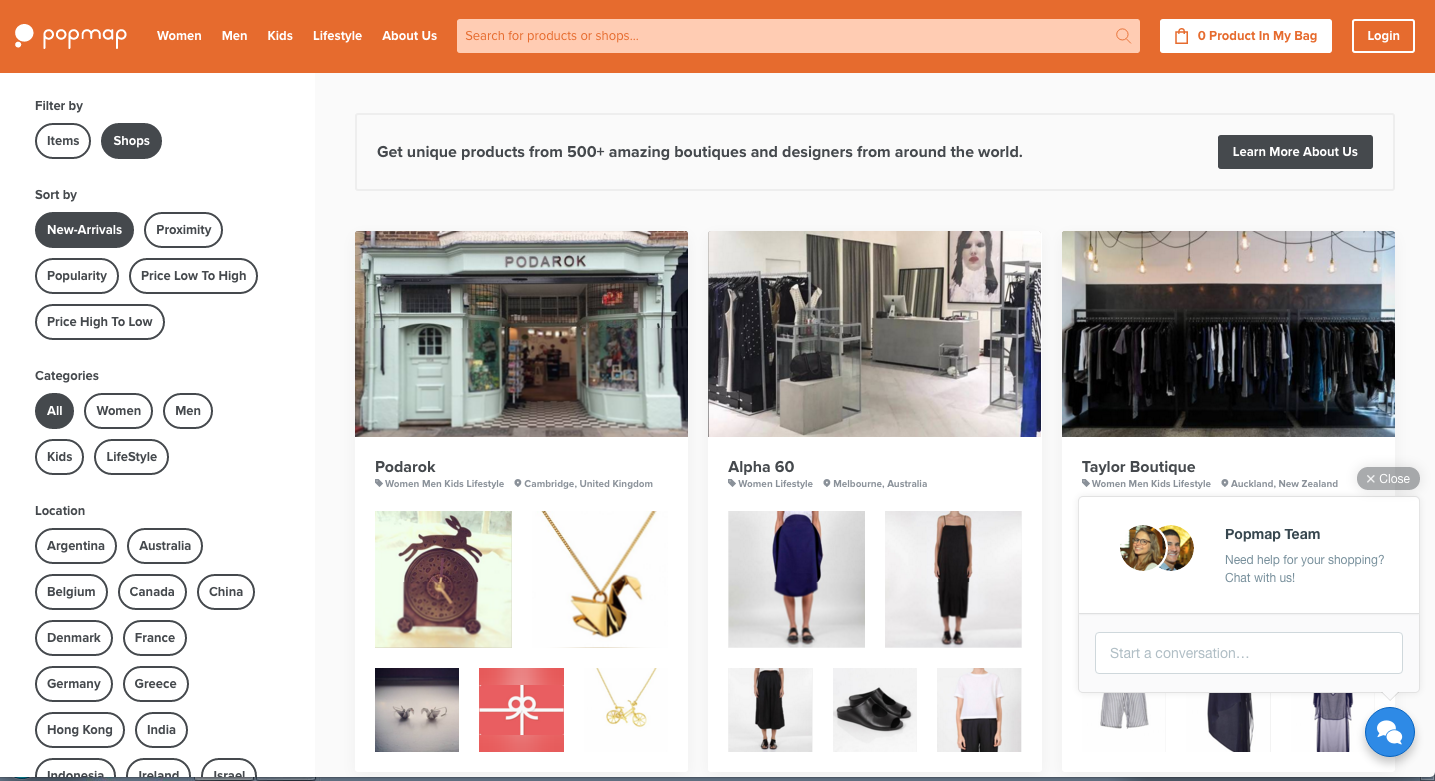Click the search magnifier icon

pyautogui.click(x=1123, y=35)
